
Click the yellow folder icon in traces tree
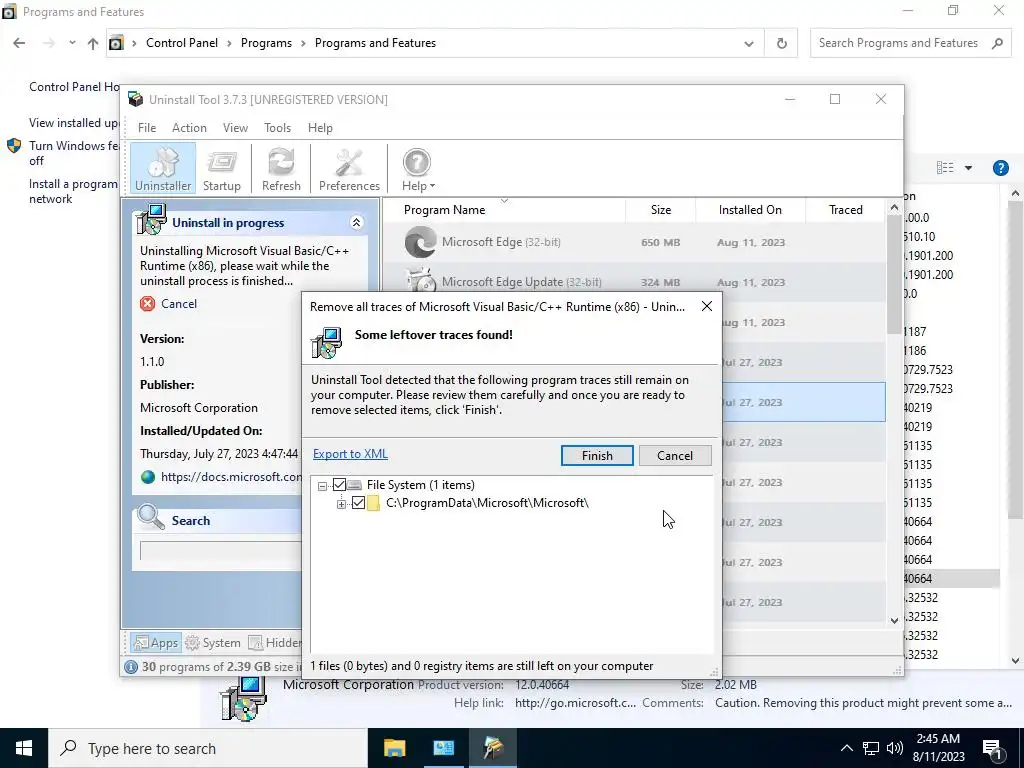(x=374, y=503)
